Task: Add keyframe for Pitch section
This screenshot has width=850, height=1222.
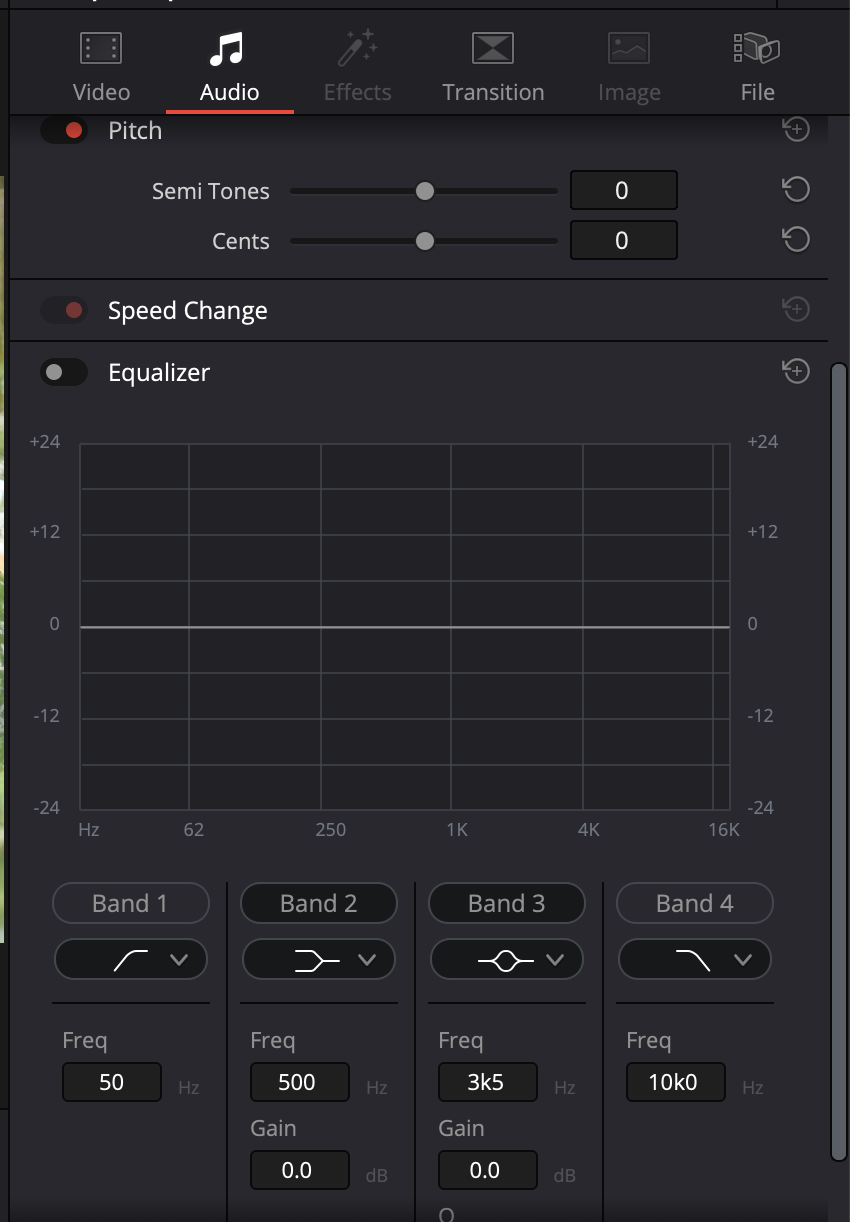Action: (x=796, y=129)
